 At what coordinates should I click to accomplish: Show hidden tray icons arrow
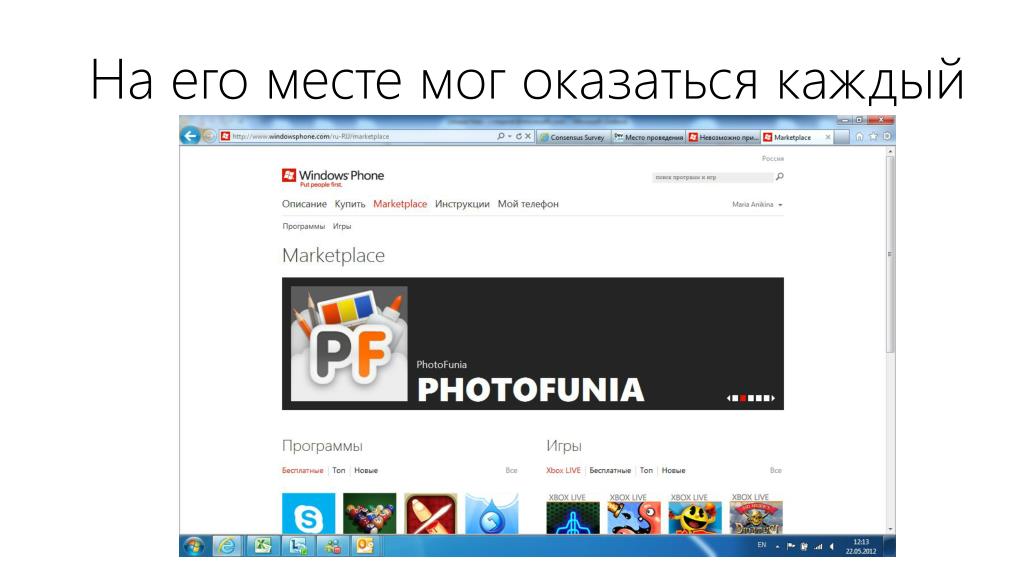pos(777,547)
